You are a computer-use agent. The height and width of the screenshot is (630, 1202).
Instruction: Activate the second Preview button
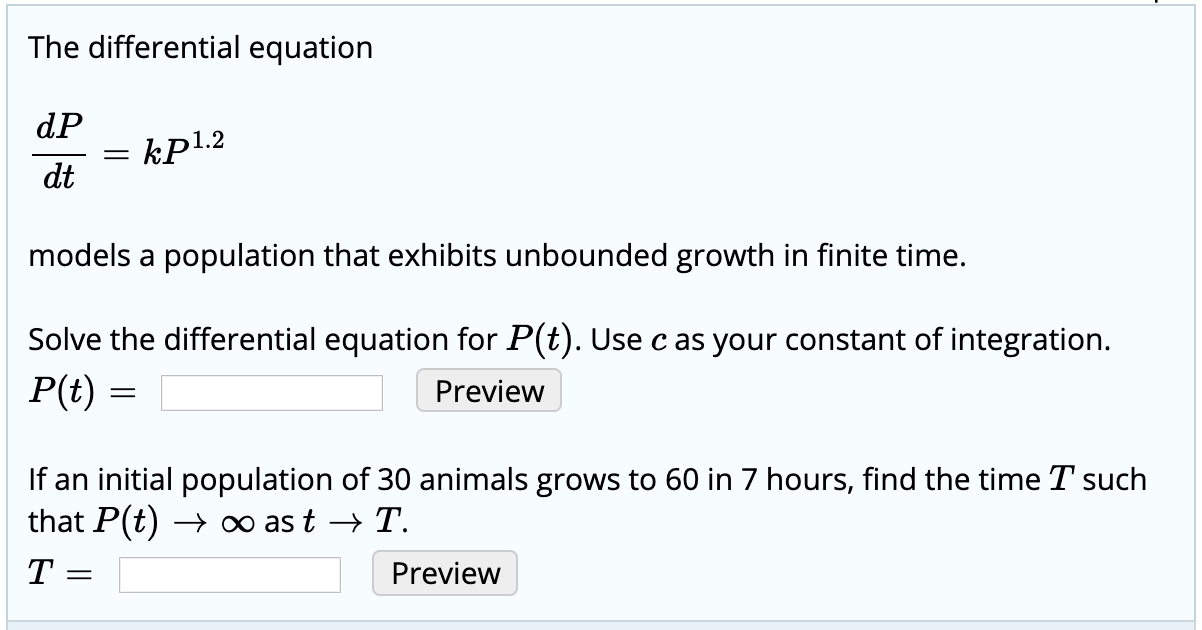point(444,573)
